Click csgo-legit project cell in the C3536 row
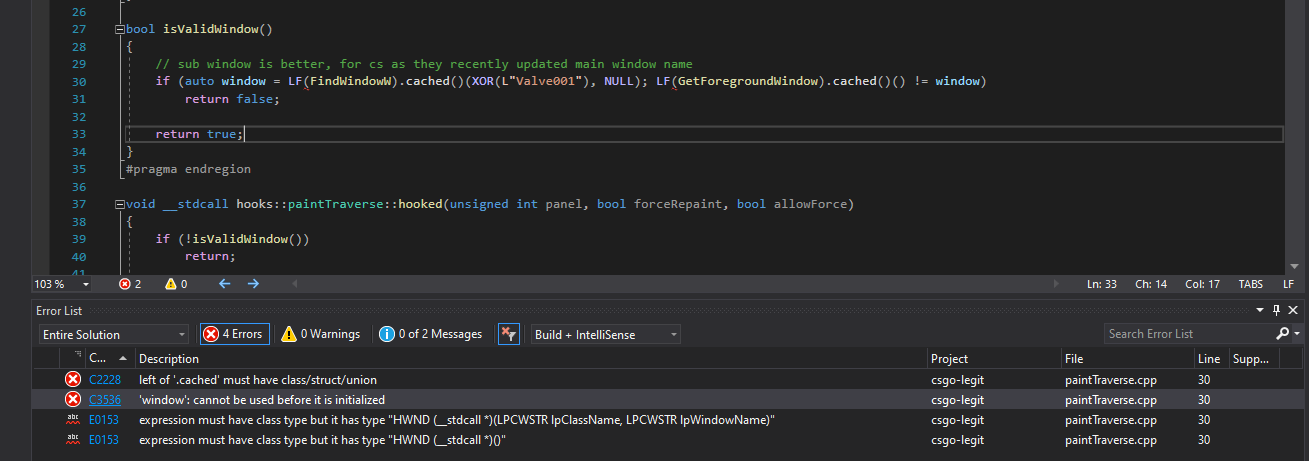The width and height of the screenshot is (1309, 461). tap(957, 399)
